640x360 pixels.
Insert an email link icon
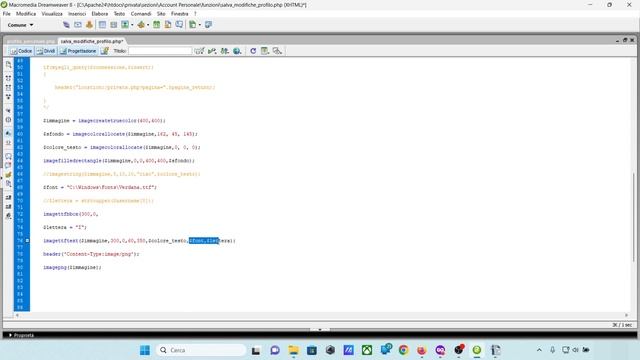tap(78, 25)
